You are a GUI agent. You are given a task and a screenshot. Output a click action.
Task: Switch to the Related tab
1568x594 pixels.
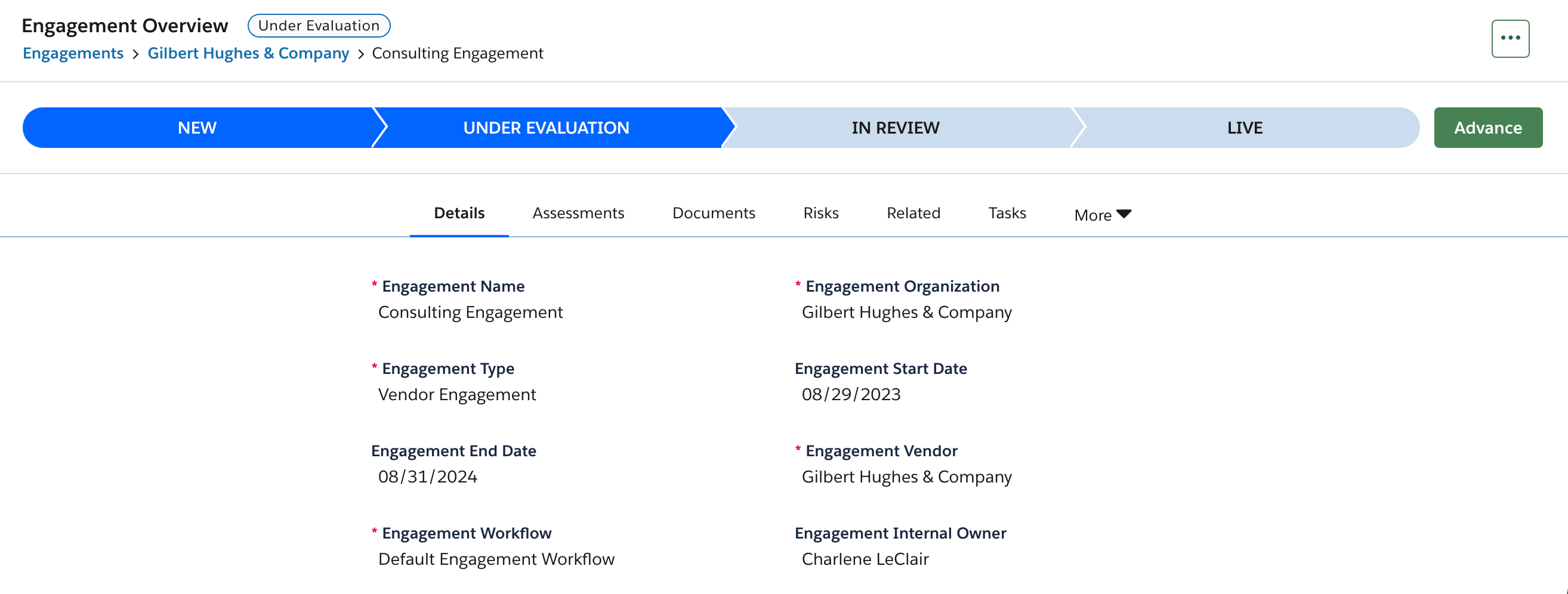(913, 213)
